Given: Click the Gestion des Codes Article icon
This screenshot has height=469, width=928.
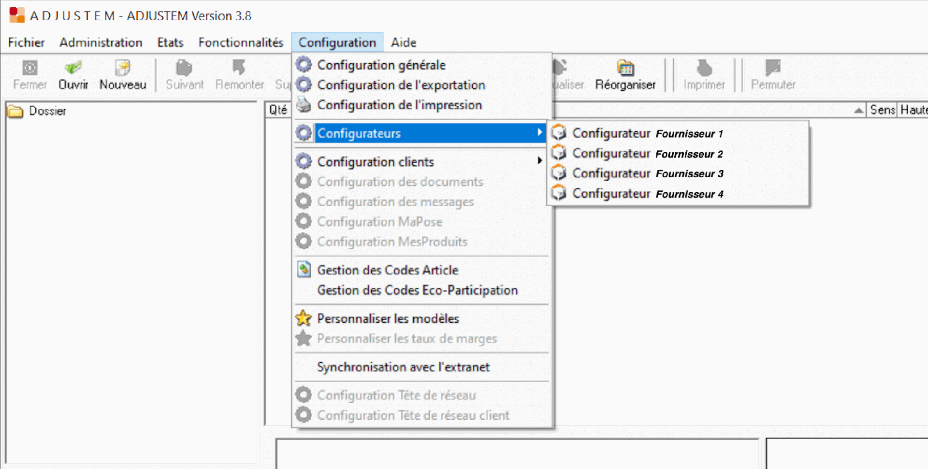Looking at the screenshot, I should (x=304, y=270).
